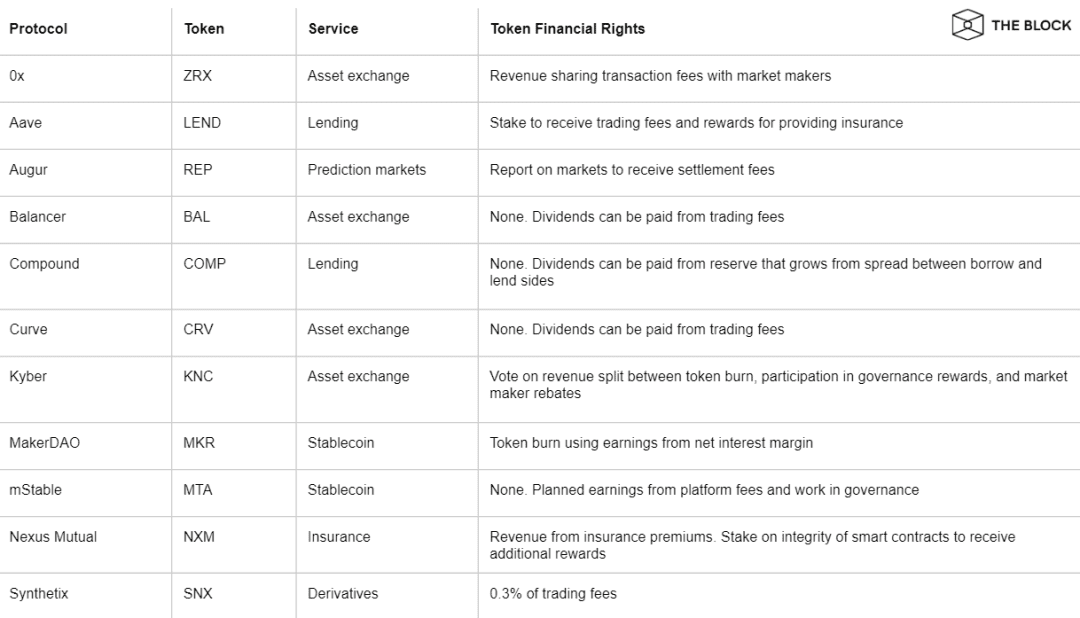Select the Protocol column header

[x=38, y=29]
